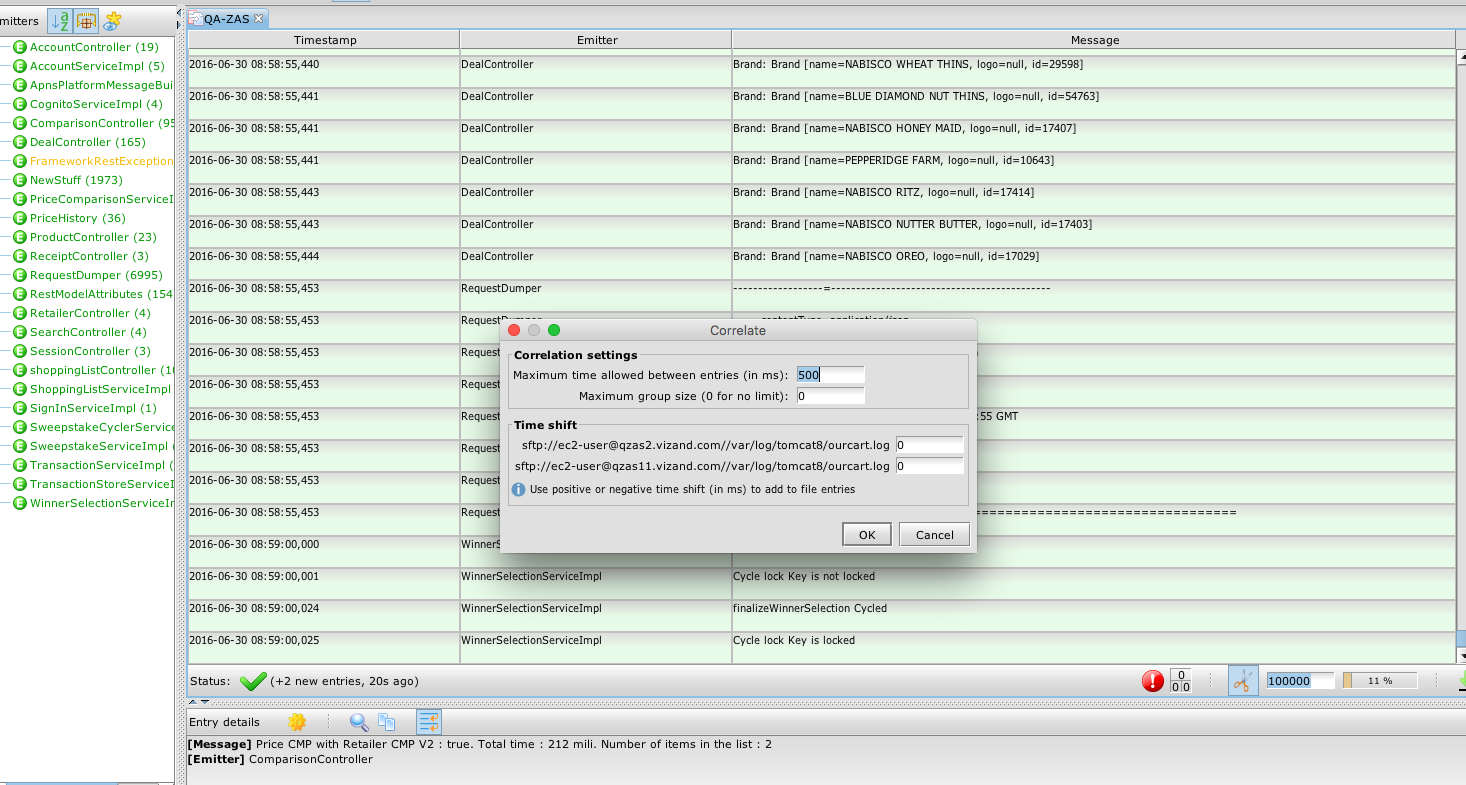This screenshot has height=785, width=1466.
Task: Select SweepstakeCyclerService emitter
Action: click(x=101, y=427)
